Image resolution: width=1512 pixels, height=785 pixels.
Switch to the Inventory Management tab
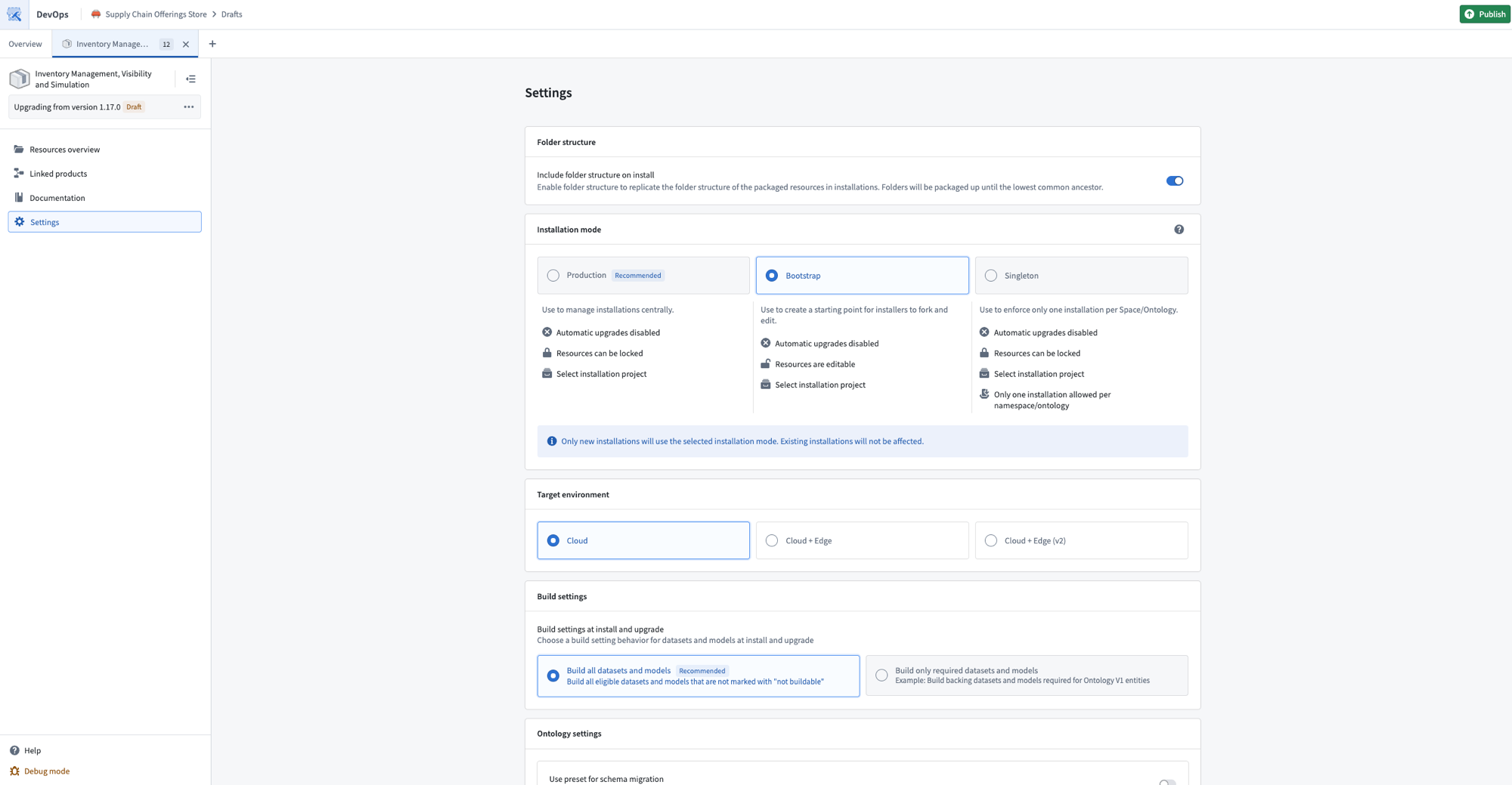pyautogui.click(x=125, y=44)
